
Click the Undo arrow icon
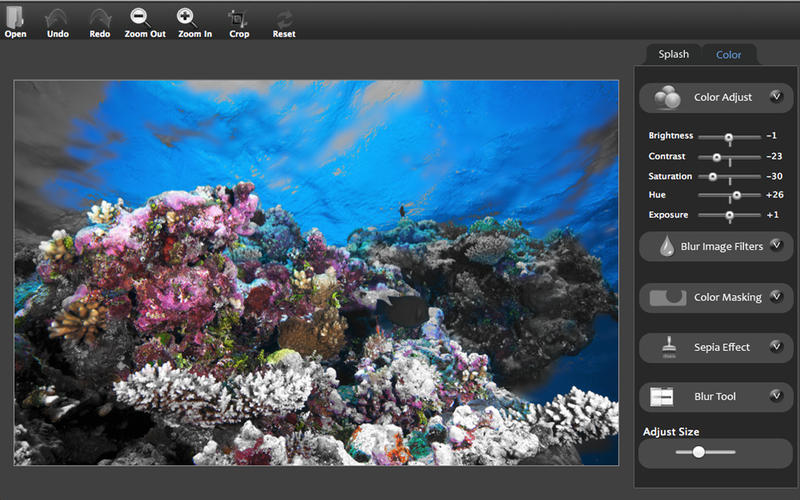[57, 18]
